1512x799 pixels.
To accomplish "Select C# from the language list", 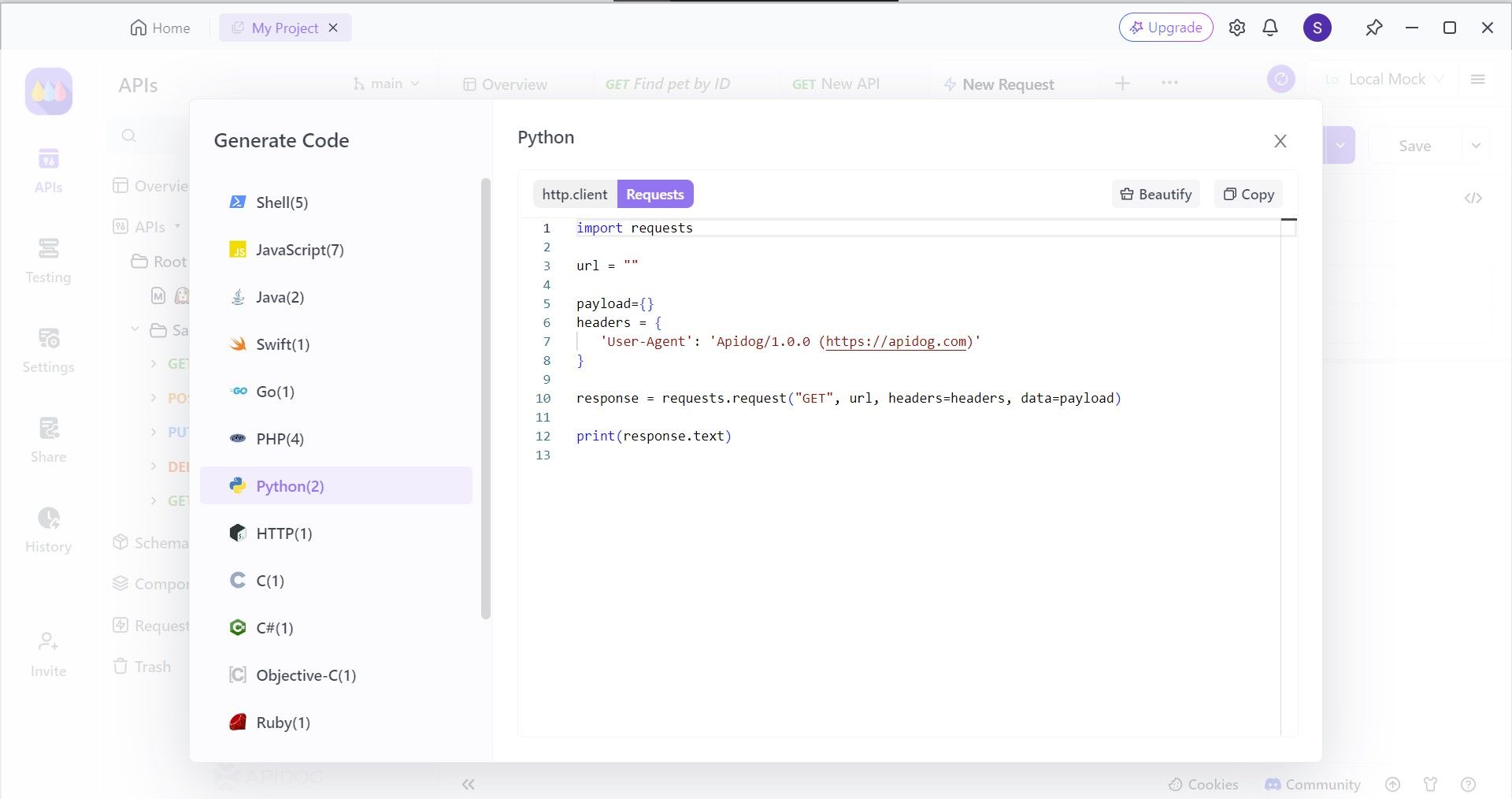I will (274, 628).
